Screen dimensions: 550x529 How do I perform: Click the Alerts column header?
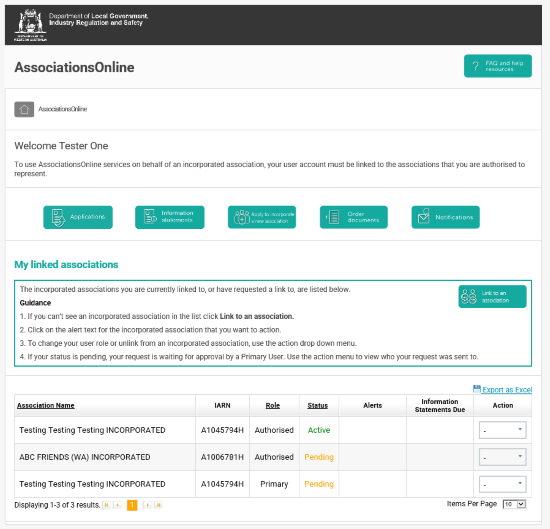click(373, 406)
